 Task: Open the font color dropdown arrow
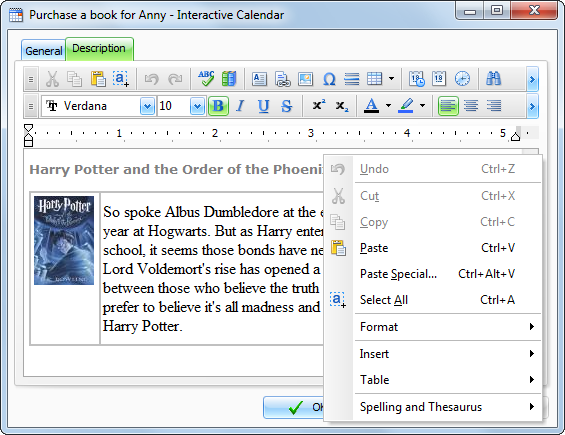pyautogui.click(x=388, y=106)
